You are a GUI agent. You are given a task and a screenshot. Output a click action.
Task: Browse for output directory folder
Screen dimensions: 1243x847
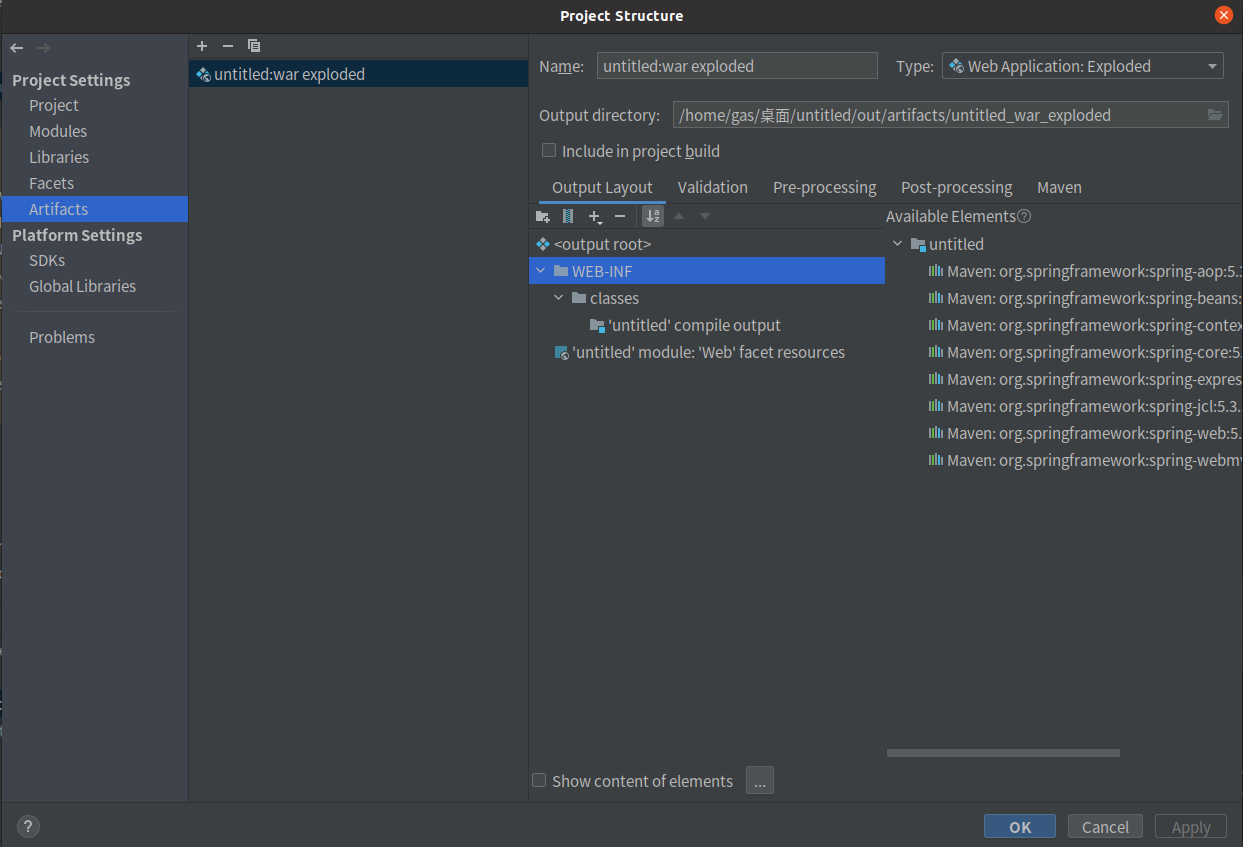(1215, 115)
